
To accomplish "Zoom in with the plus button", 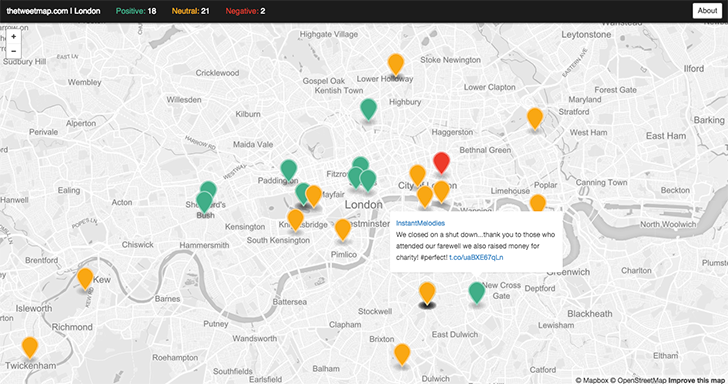I will 13,37.
